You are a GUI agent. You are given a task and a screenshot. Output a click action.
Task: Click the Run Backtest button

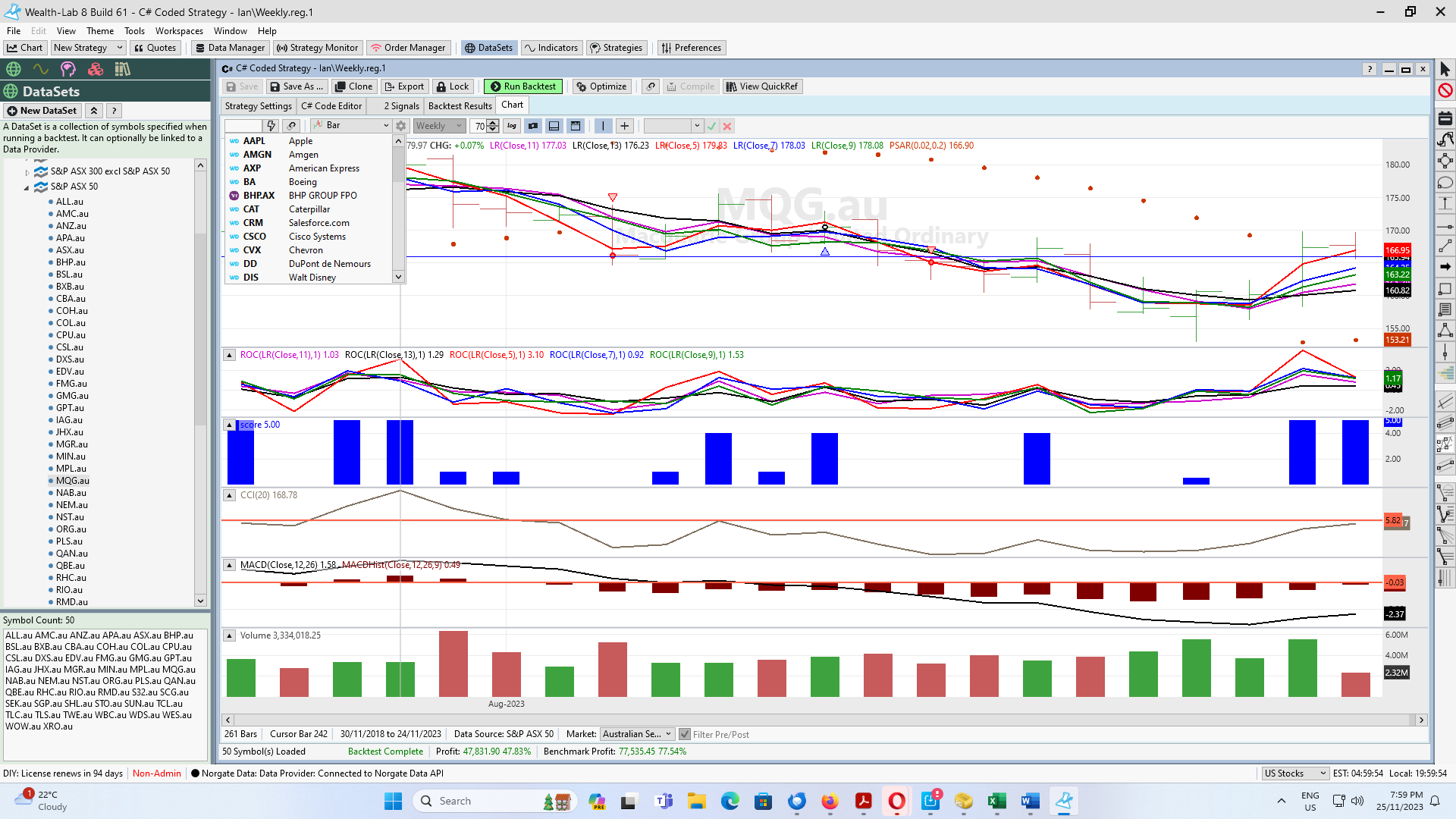pos(522,86)
